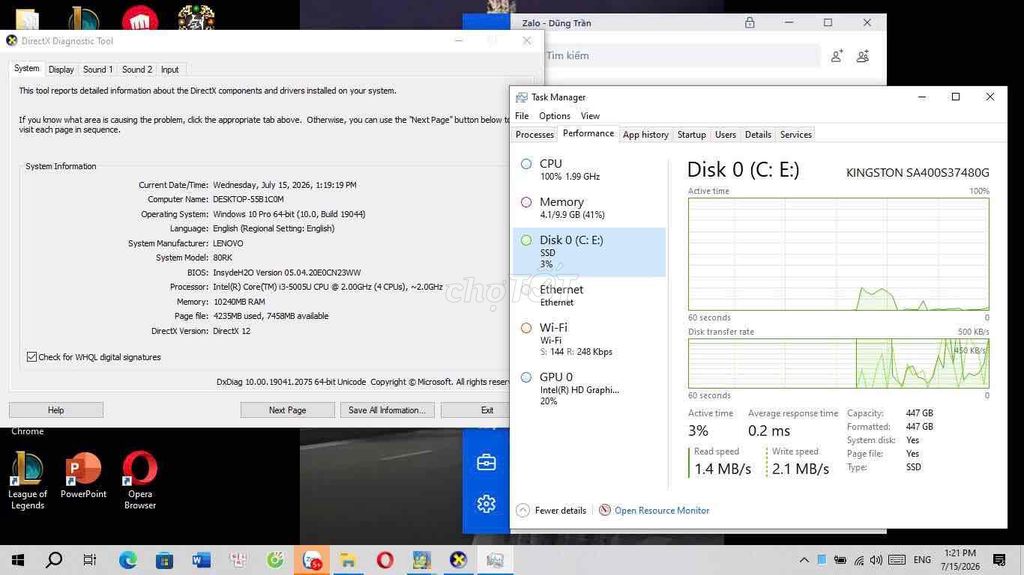Open Zalo toolbox briefcase icon

486,463
